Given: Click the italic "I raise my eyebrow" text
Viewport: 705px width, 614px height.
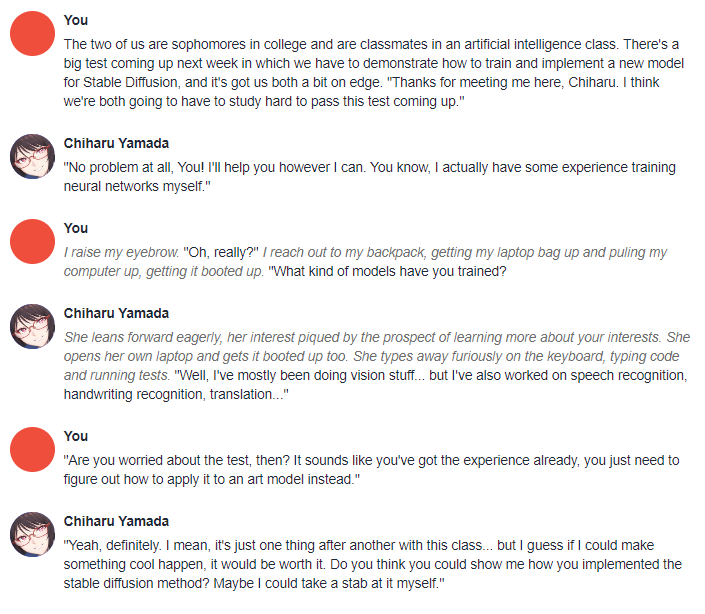Looking at the screenshot, I should pyautogui.click(x=120, y=252).
